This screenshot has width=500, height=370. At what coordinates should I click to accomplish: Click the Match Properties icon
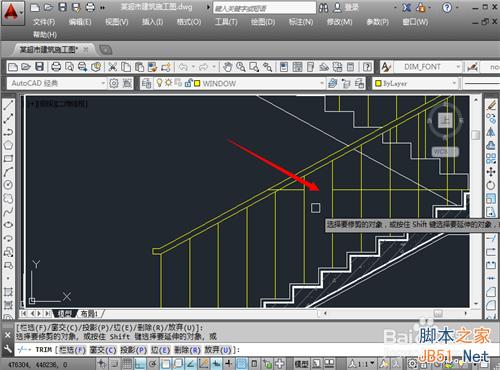152,67
